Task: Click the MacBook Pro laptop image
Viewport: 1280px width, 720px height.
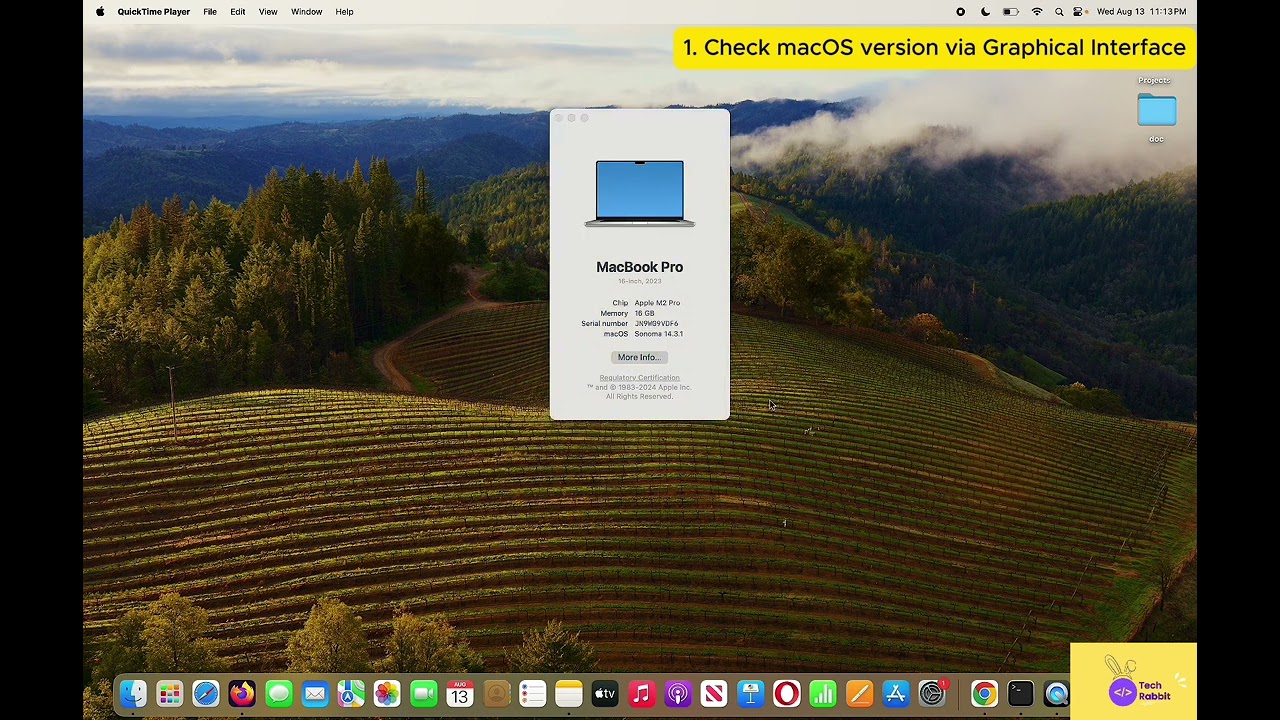Action: [x=640, y=193]
